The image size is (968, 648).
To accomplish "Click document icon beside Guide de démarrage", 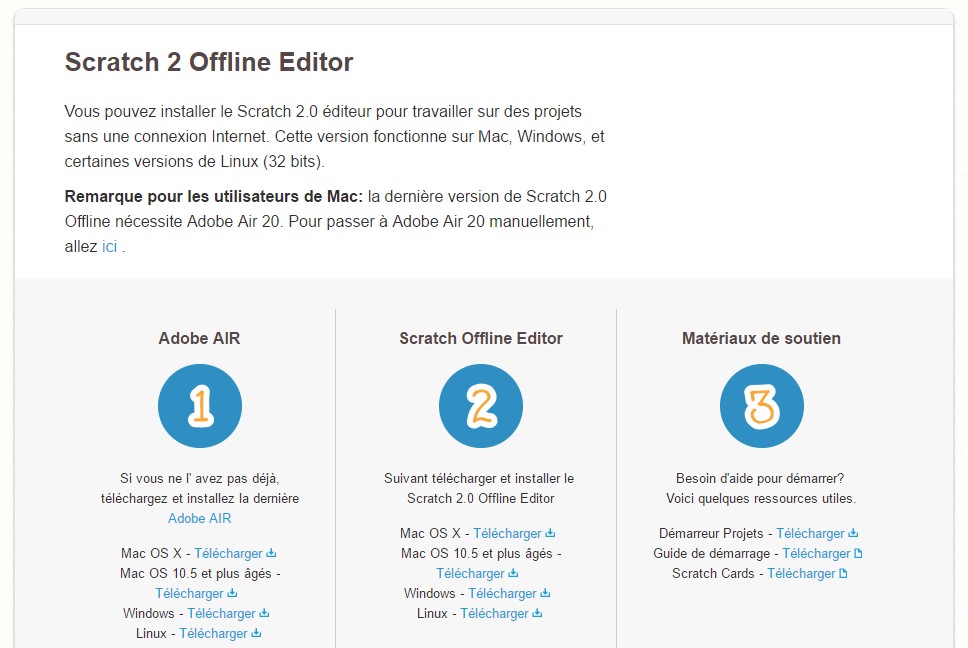I will [x=858, y=553].
